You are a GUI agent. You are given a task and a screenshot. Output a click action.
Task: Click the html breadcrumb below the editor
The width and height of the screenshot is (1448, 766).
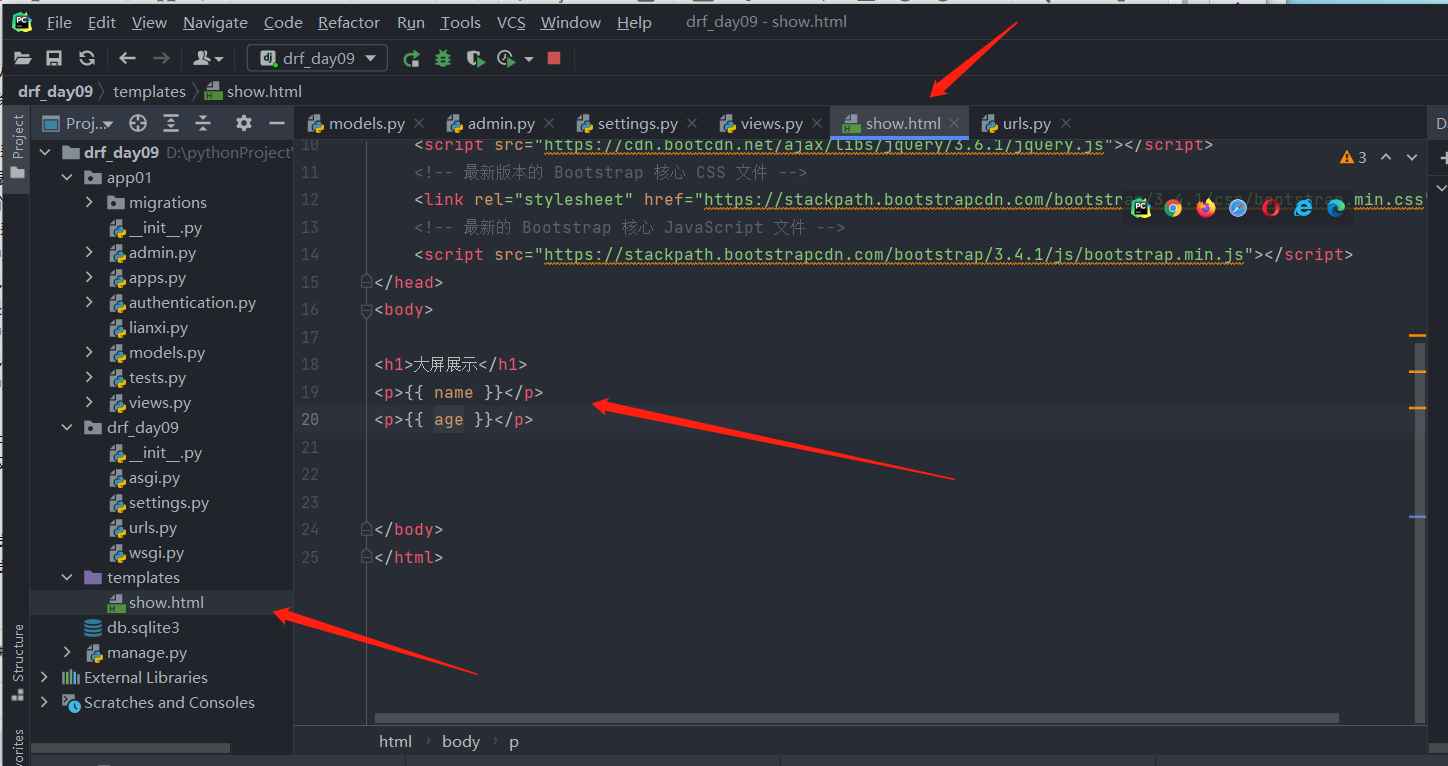point(395,742)
